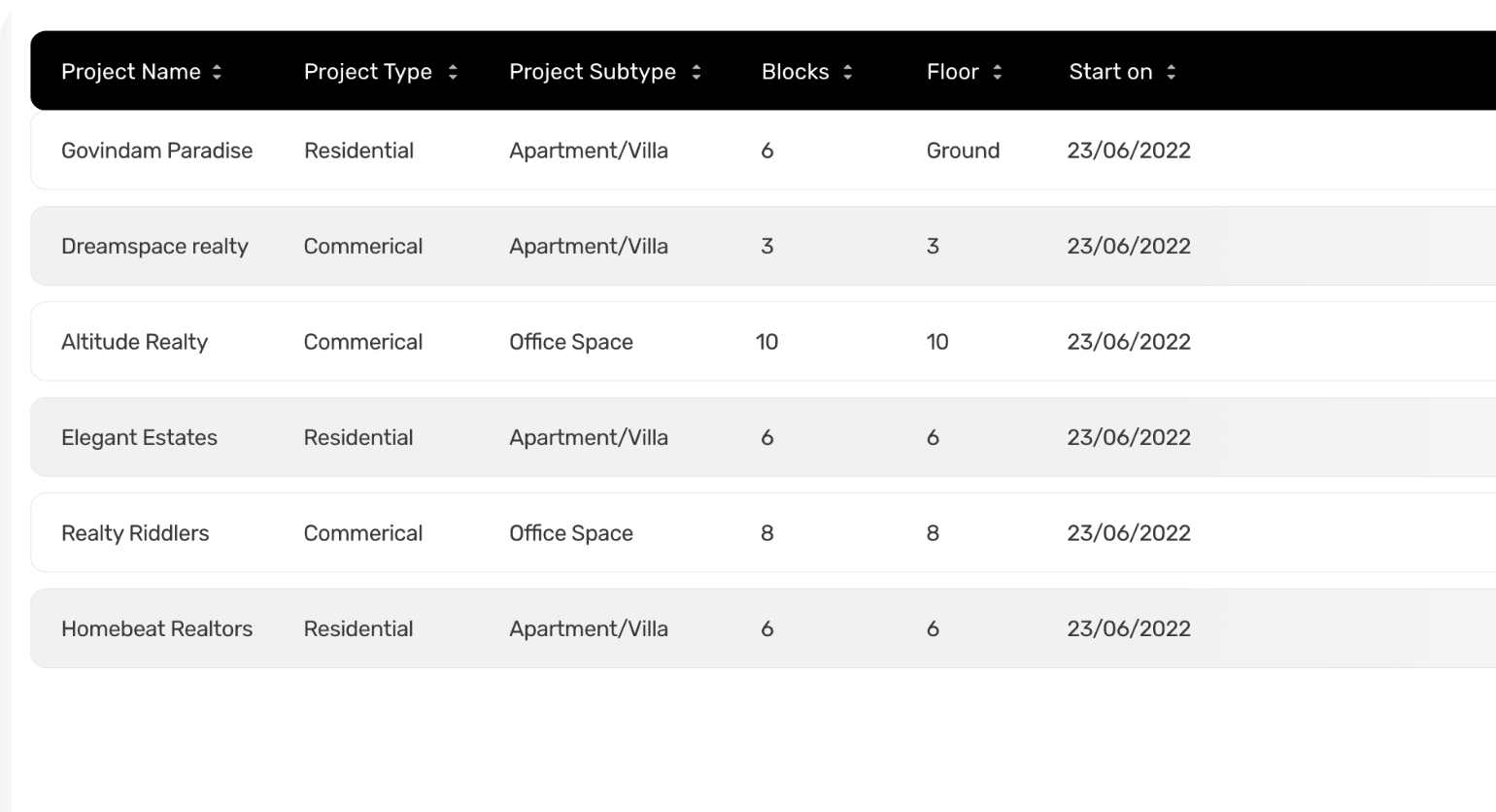
Task: Open Dreamspace realty project entry
Action: [x=763, y=246]
